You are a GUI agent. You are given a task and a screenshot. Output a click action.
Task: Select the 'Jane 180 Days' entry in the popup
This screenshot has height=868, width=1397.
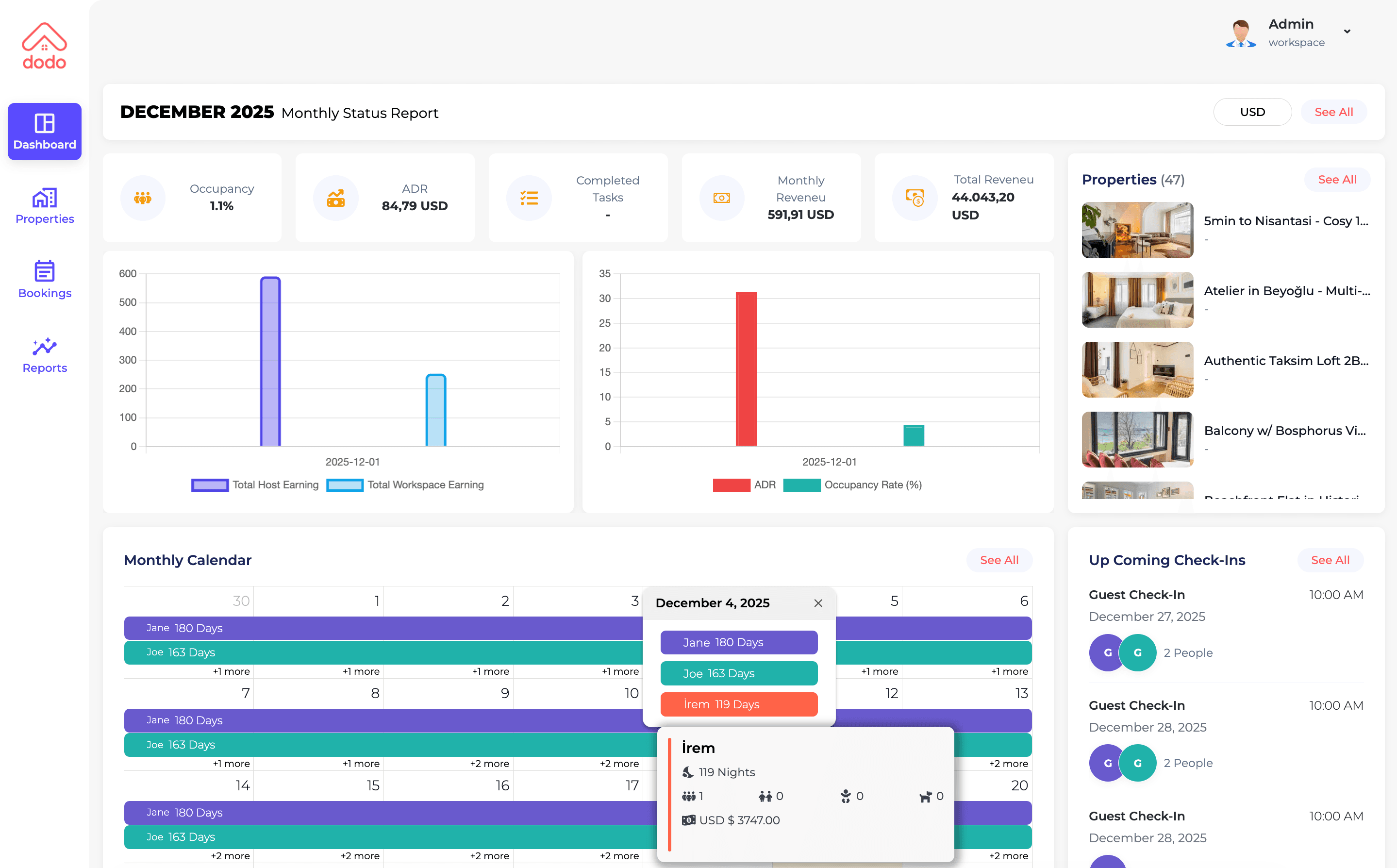pyautogui.click(x=739, y=642)
